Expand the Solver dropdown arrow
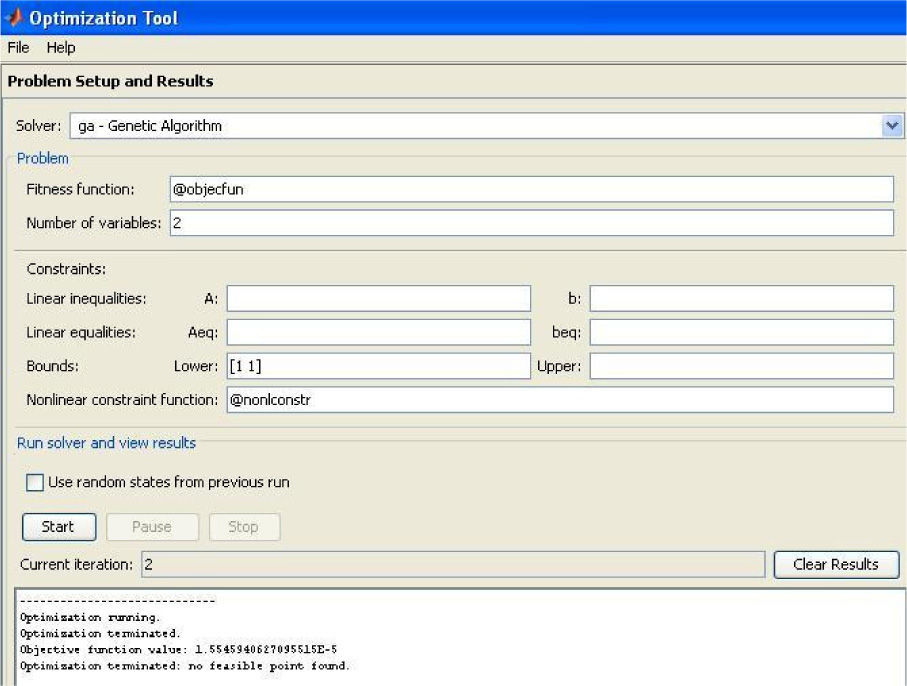The height and width of the screenshot is (686, 907). (x=892, y=126)
